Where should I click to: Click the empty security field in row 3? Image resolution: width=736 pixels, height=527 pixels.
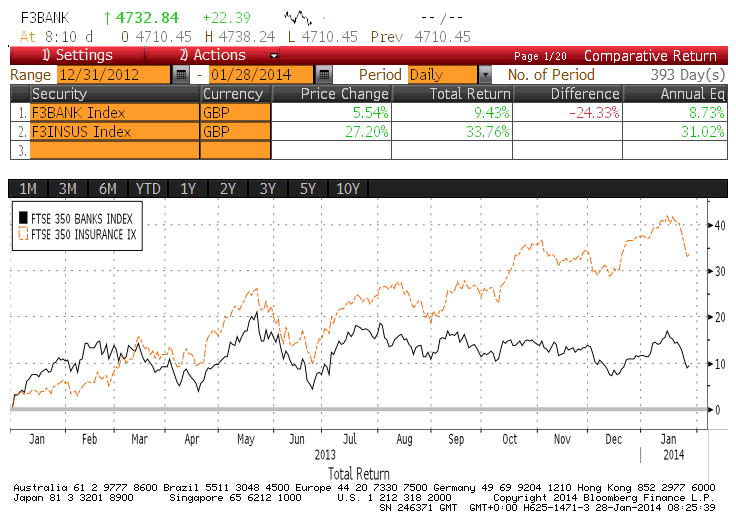(115, 150)
